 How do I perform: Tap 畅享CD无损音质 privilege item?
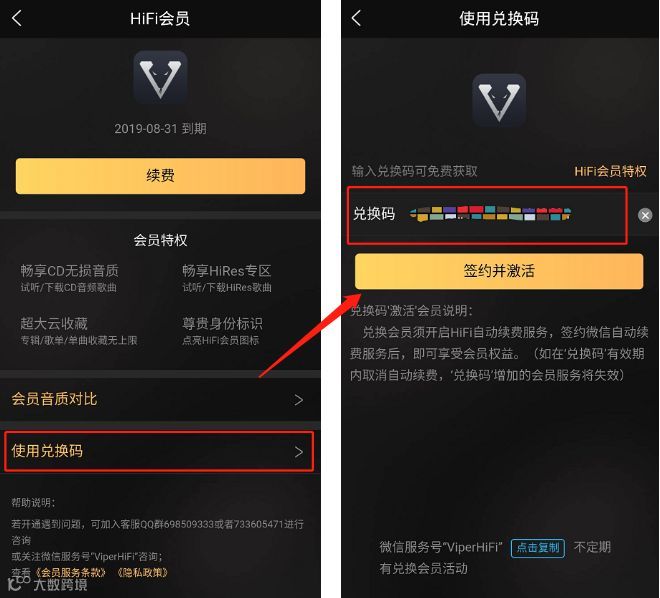coord(69,278)
